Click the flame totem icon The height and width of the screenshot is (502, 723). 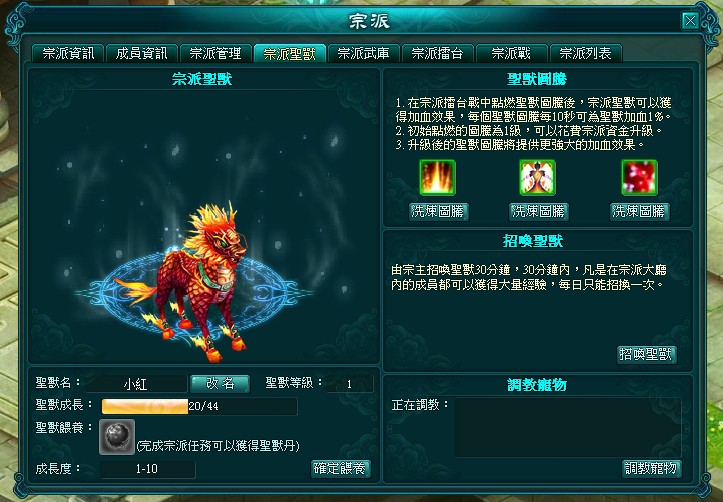tap(437, 177)
